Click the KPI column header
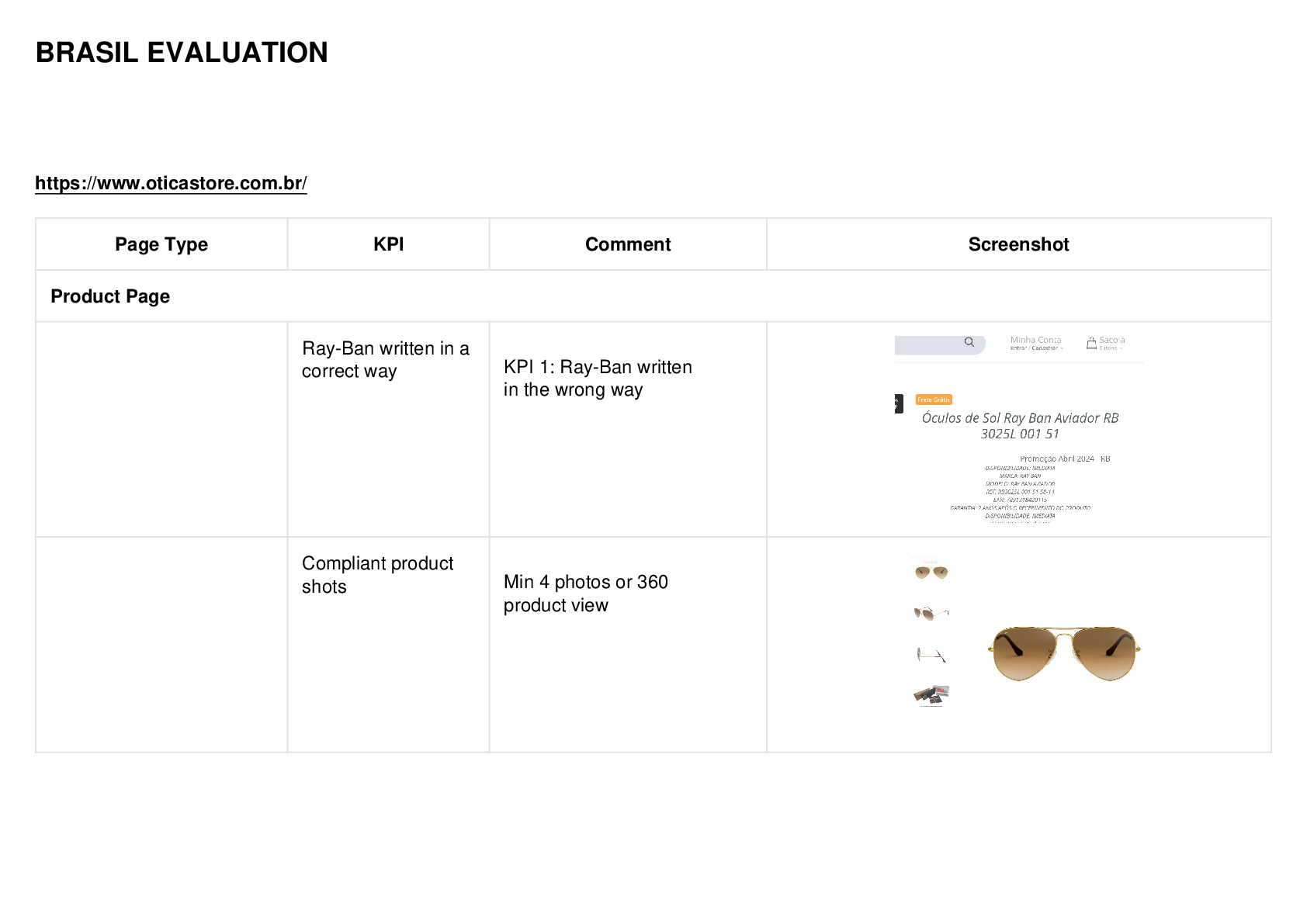The height and width of the screenshot is (924, 1307). [x=388, y=244]
